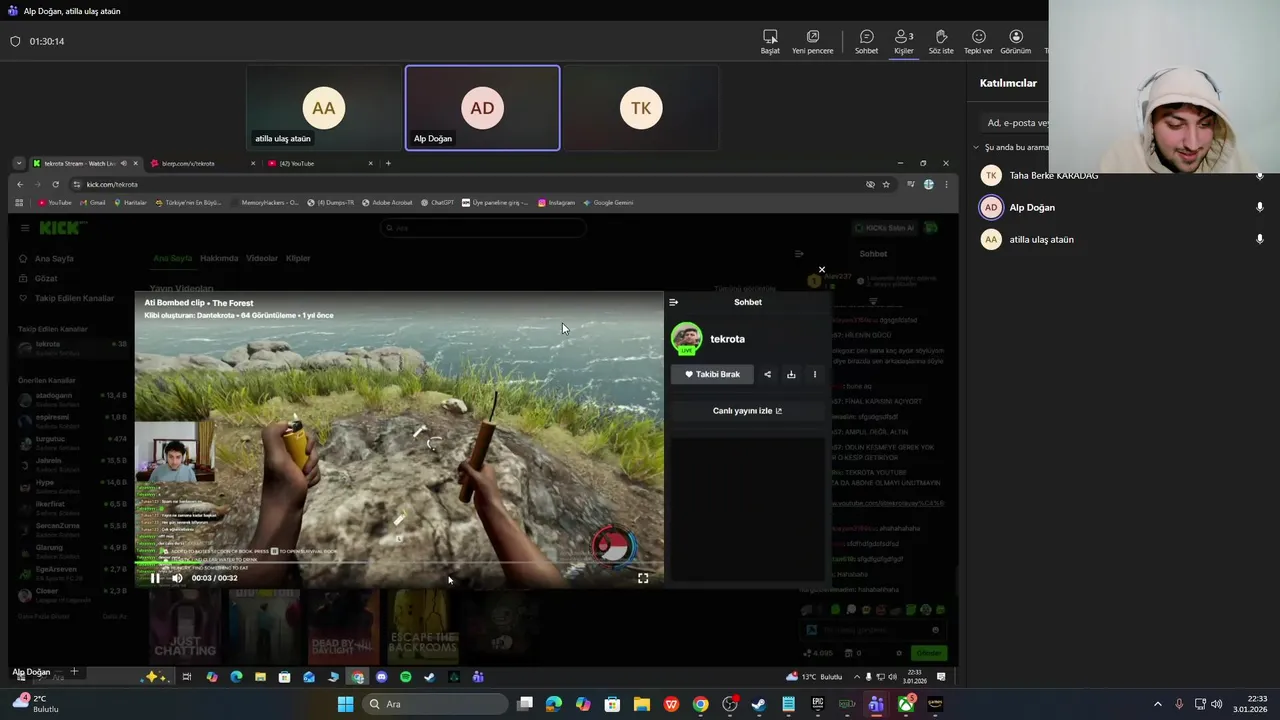Open File Explorer from Windows taskbar
The height and width of the screenshot is (720, 1280).
[x=641, y=704]
